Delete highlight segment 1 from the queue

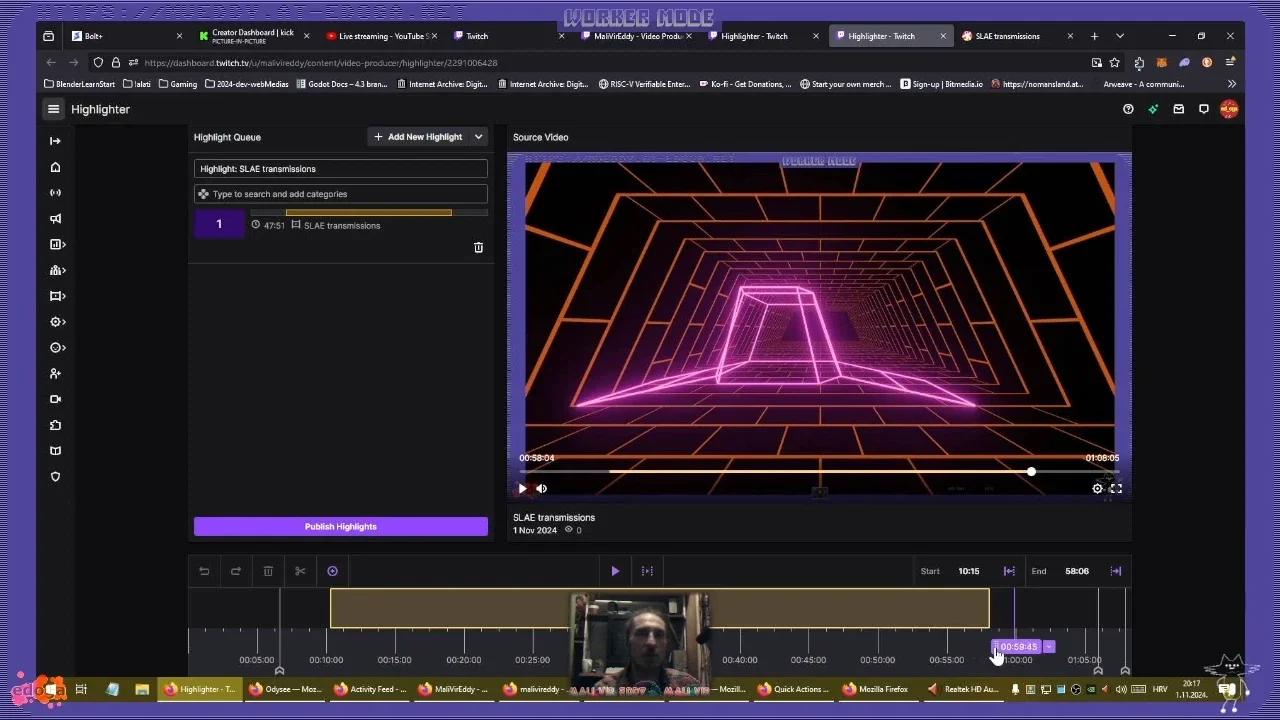tap(478, 247)
